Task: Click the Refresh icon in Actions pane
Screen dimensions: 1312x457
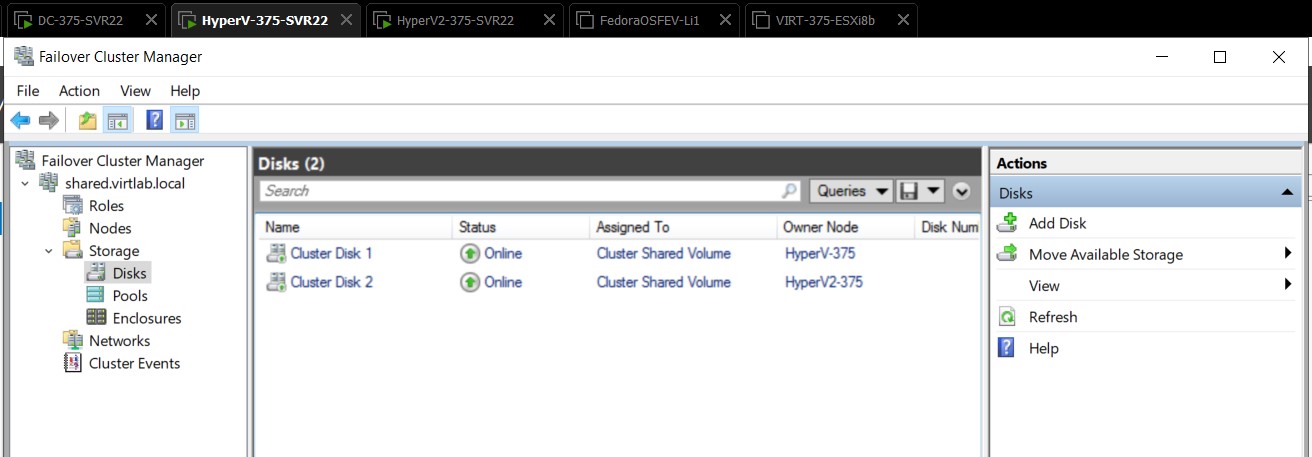Action: tap(1008, 317)
